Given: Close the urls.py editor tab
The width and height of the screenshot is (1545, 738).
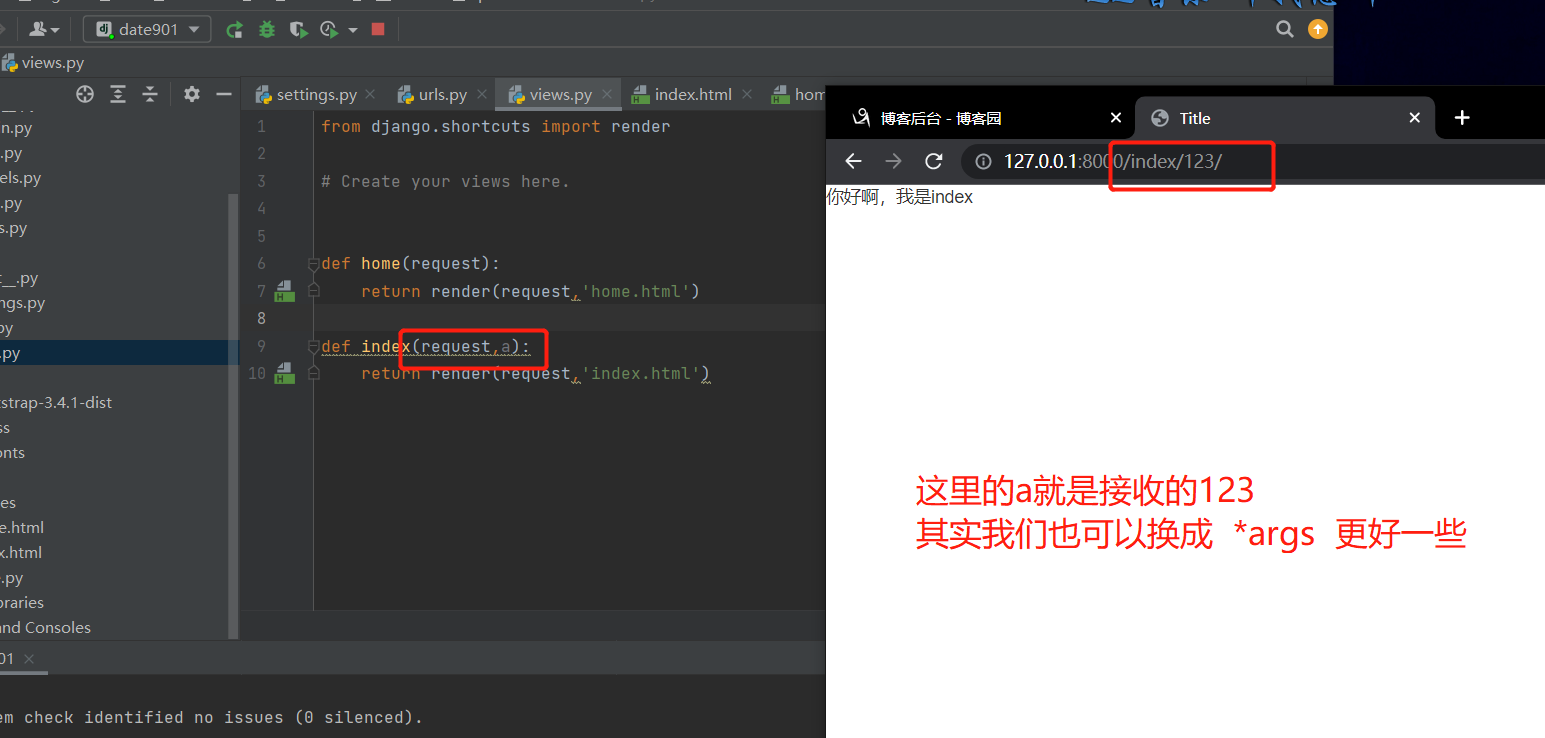Looking at the screenshot, I should (x=481, y=95).
